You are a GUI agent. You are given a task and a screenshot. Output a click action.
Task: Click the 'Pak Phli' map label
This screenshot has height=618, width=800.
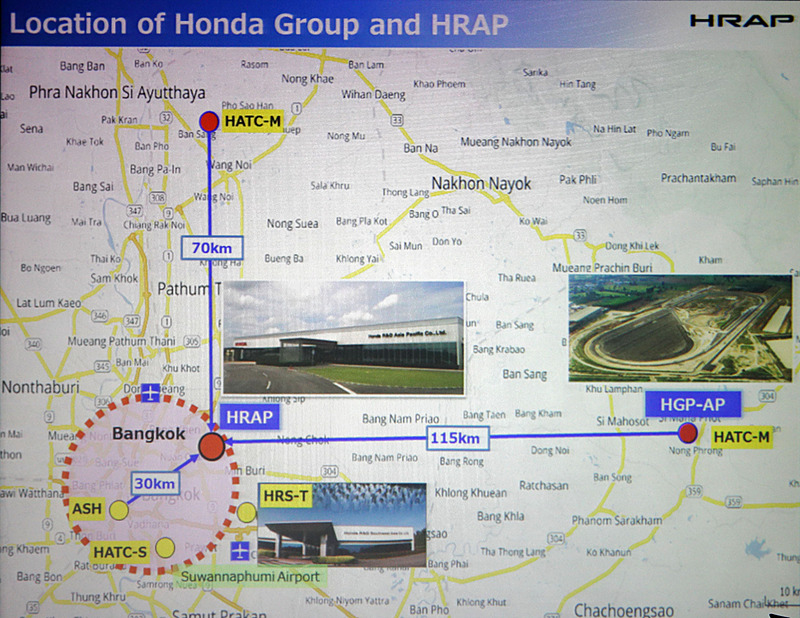[578, 179]
